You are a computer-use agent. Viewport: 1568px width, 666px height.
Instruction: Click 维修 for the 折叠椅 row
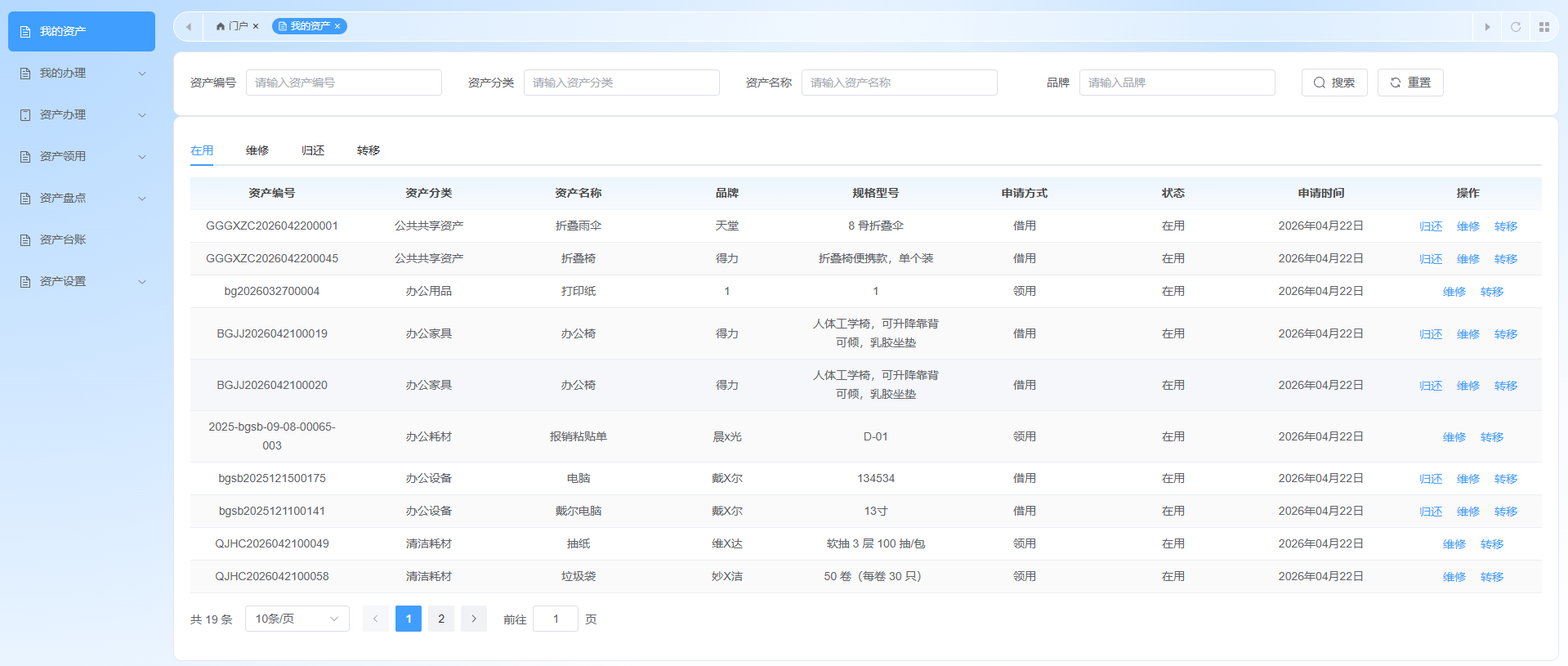coord(1468,259)
